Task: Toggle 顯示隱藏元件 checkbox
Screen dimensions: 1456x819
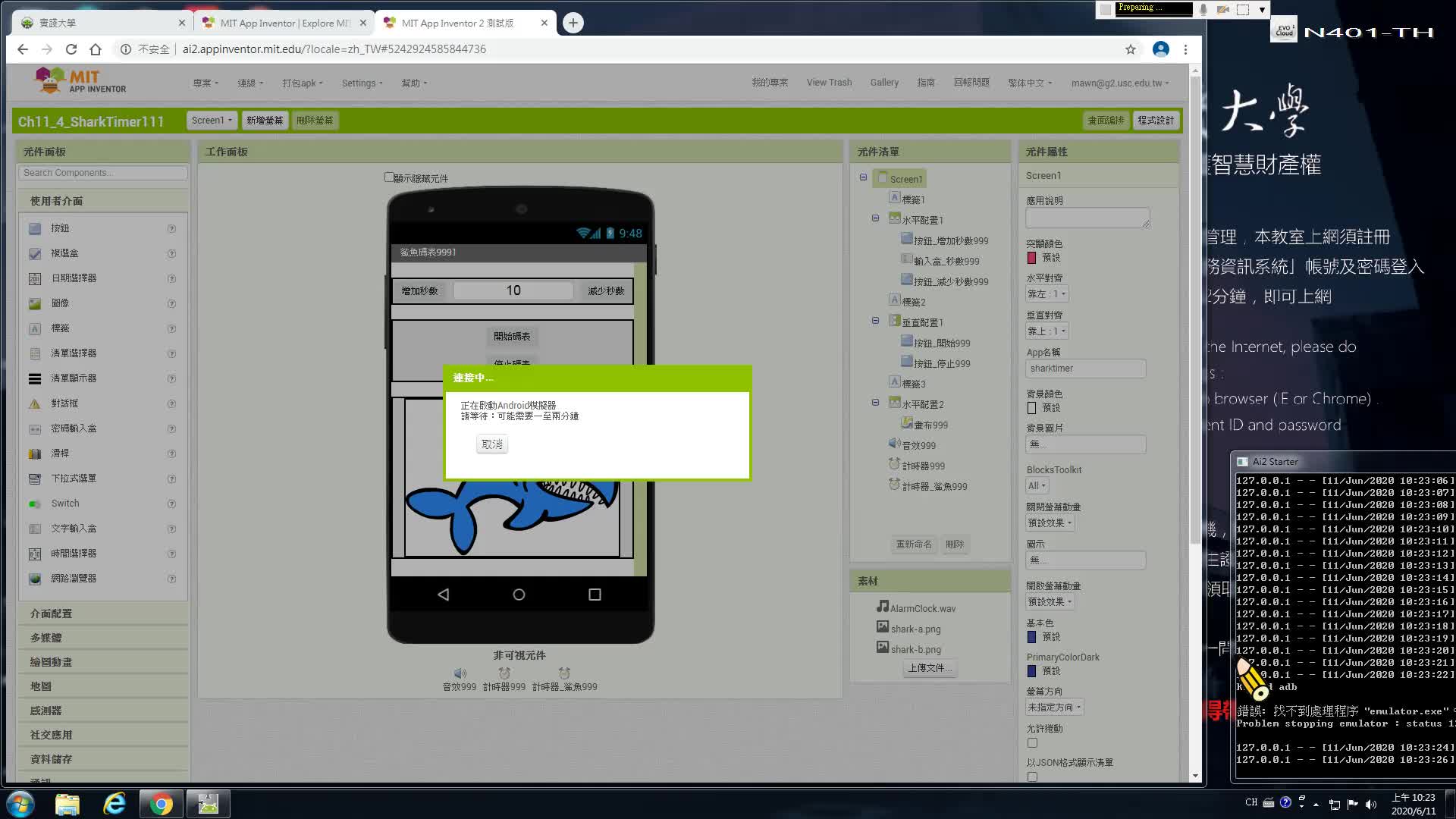Action: pyautogui.click(x=389, y=177)
